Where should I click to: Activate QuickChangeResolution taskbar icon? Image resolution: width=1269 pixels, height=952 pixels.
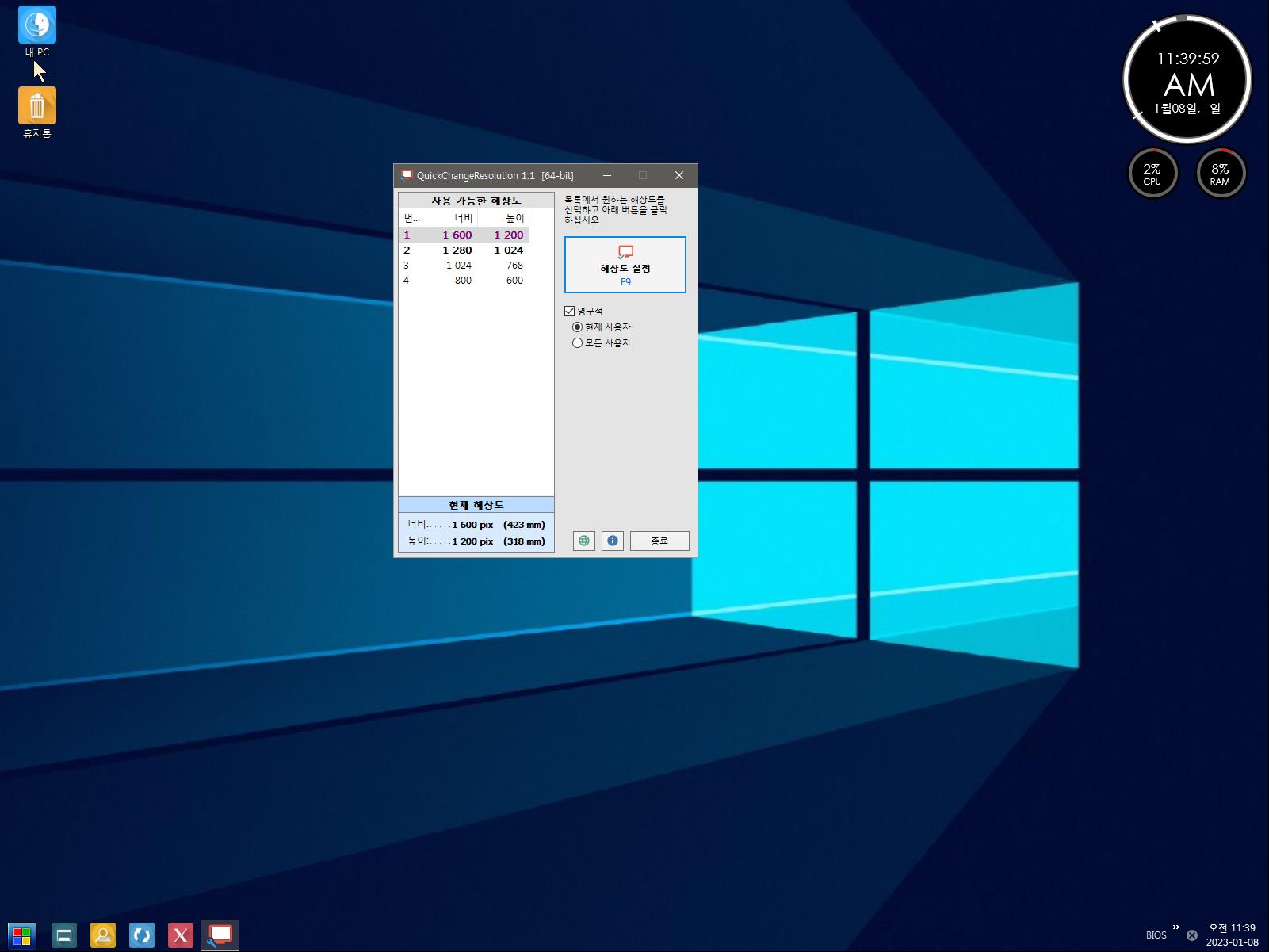click(220, 935)
